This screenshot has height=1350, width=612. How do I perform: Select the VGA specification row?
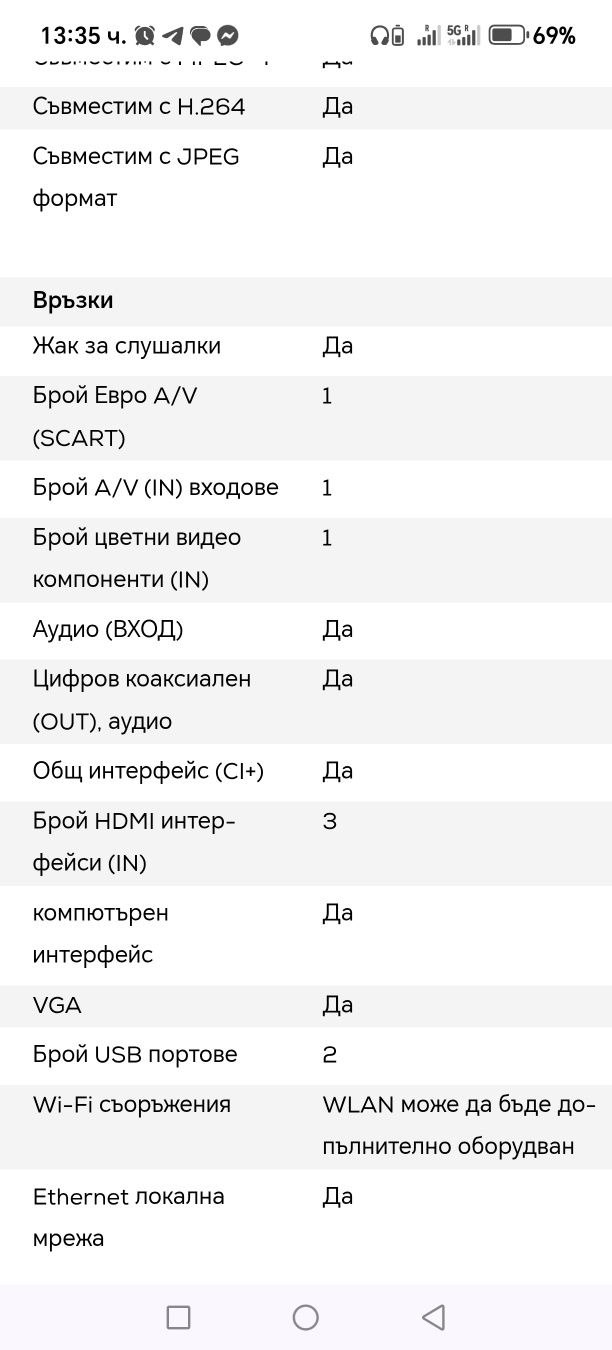pos(306,1006)
